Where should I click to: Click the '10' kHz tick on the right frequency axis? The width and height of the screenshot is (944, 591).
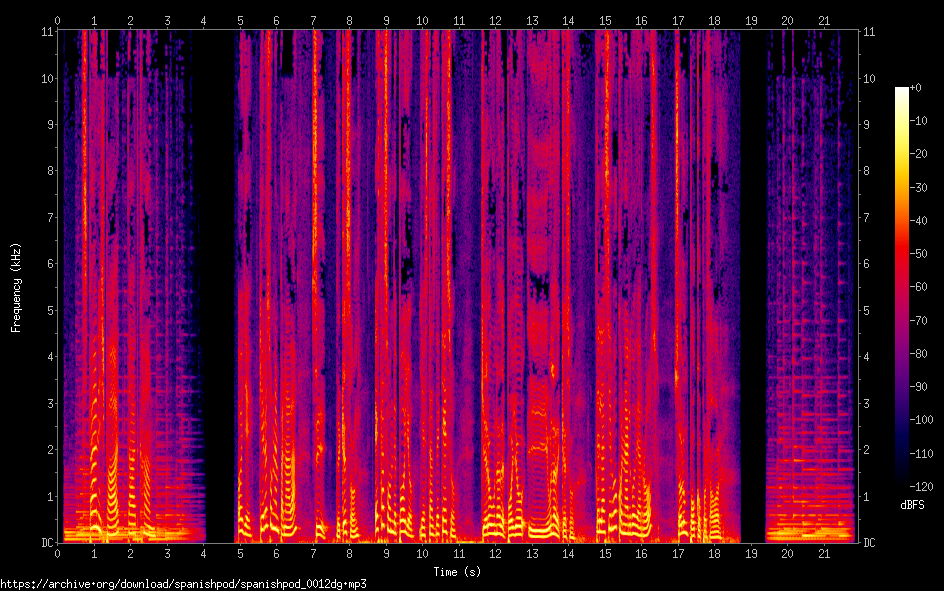[x=869, y=78]
